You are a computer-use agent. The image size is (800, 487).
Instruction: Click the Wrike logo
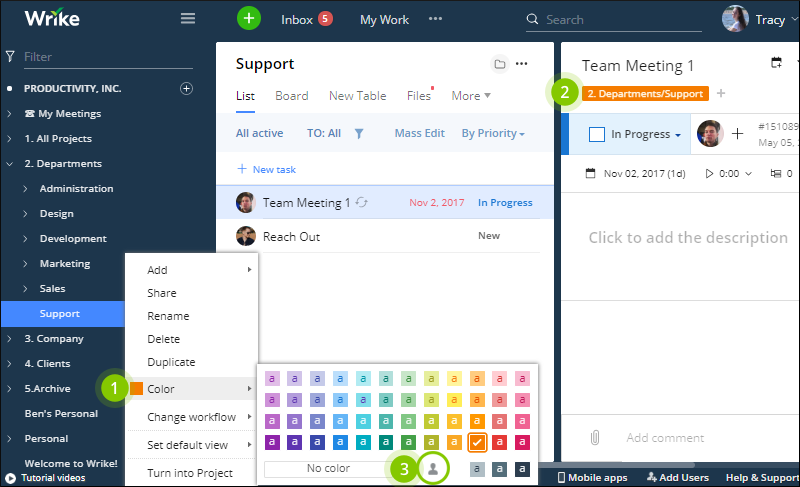point(52,18)
